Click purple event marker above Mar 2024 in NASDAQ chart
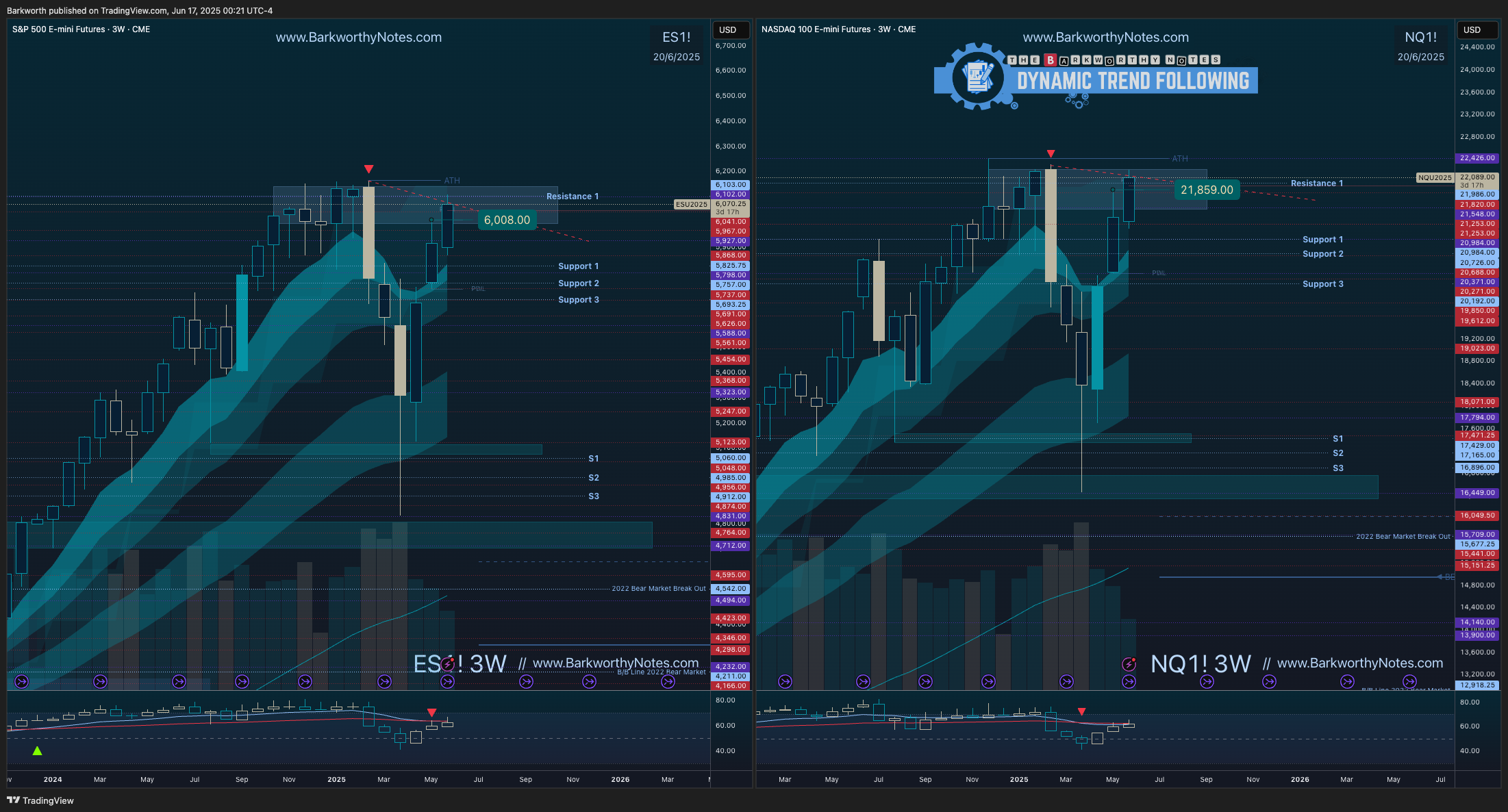This screenshot has width=1508, height=812. pos(785,682)
